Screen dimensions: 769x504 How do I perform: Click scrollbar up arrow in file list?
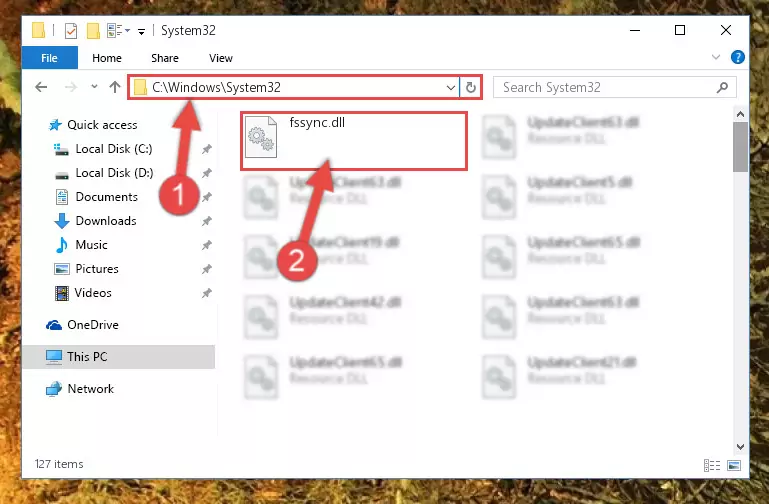[741, 114]
